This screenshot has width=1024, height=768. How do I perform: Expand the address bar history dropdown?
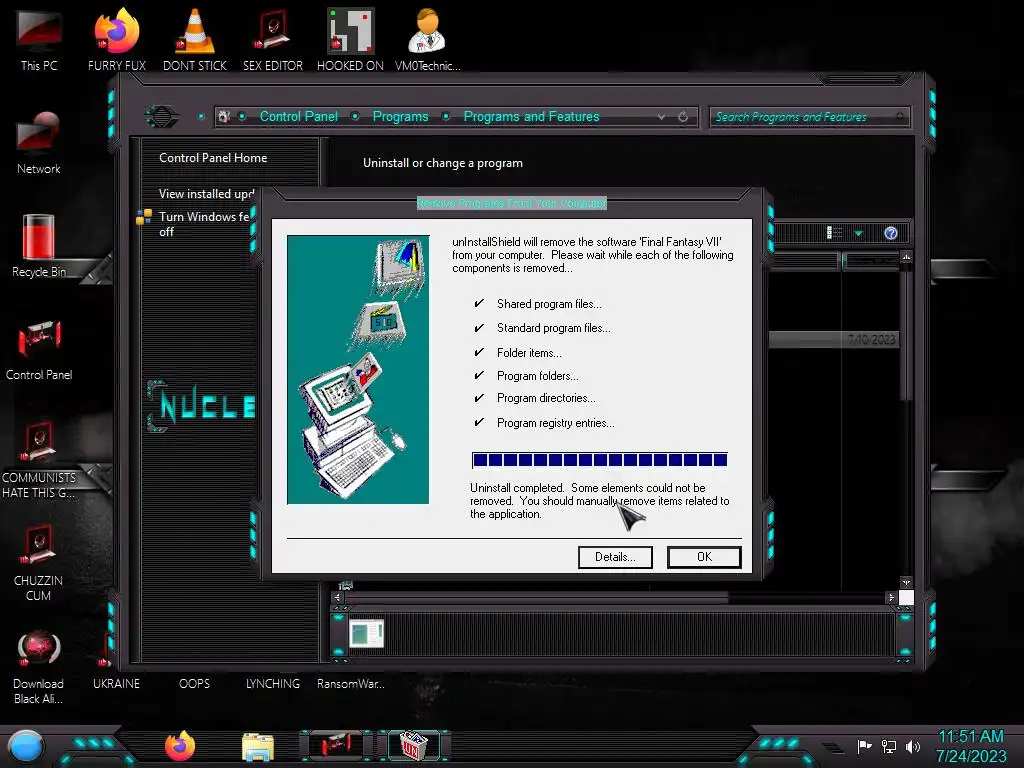coord(661,117)
